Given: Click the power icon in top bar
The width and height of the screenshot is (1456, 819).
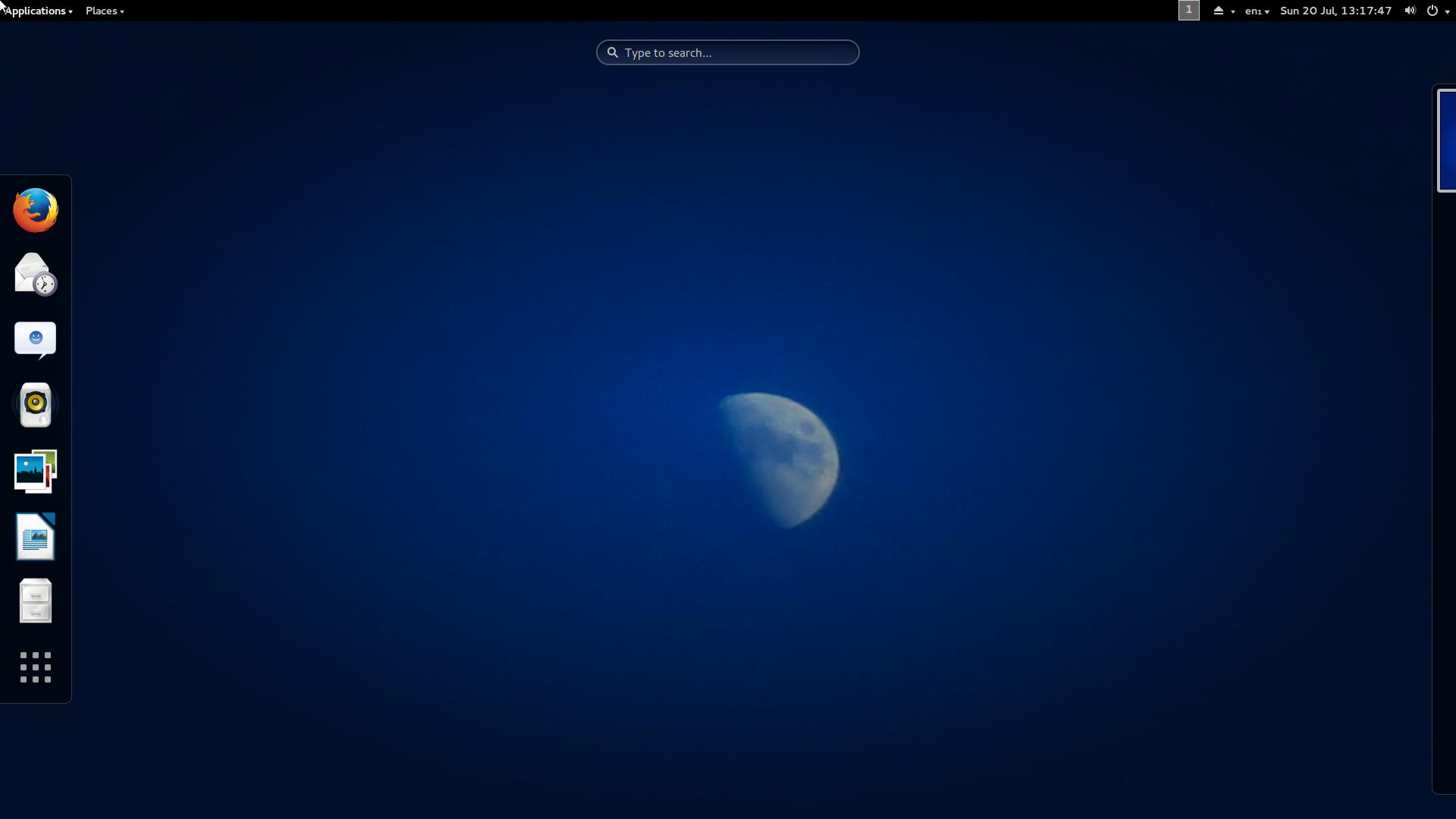Looking at the screenshot, I should 1432,11.
